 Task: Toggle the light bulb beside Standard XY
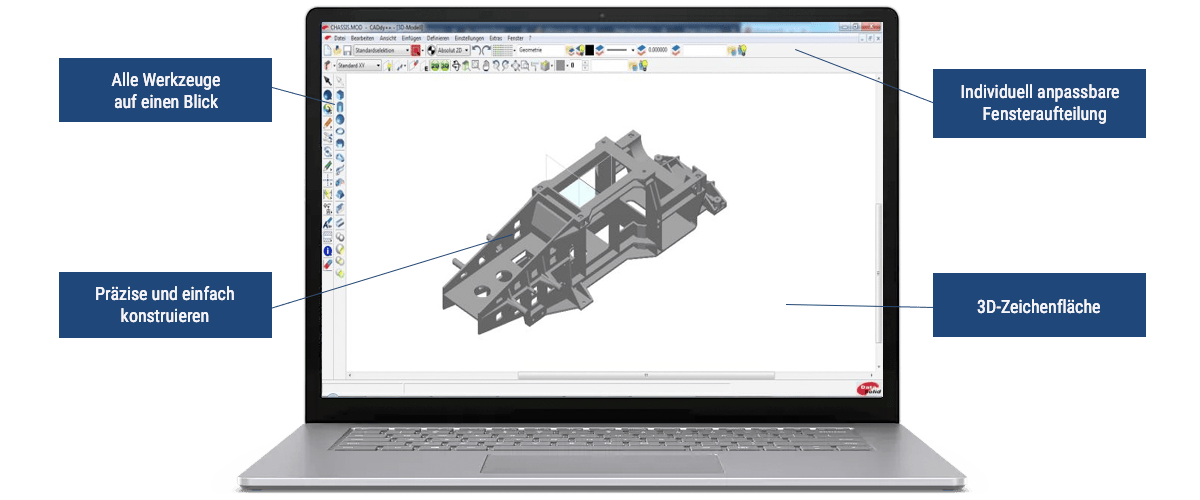(389, 66)
